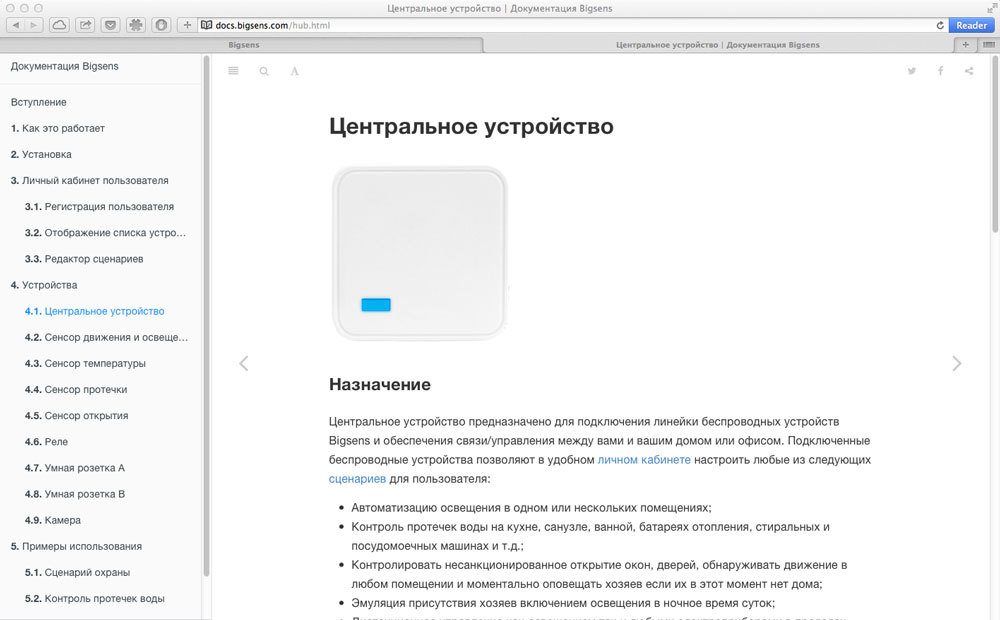This screenshot has width=1000, height=620.
Task: Click the browser share/export icon
Action: [x=84, y=24]
